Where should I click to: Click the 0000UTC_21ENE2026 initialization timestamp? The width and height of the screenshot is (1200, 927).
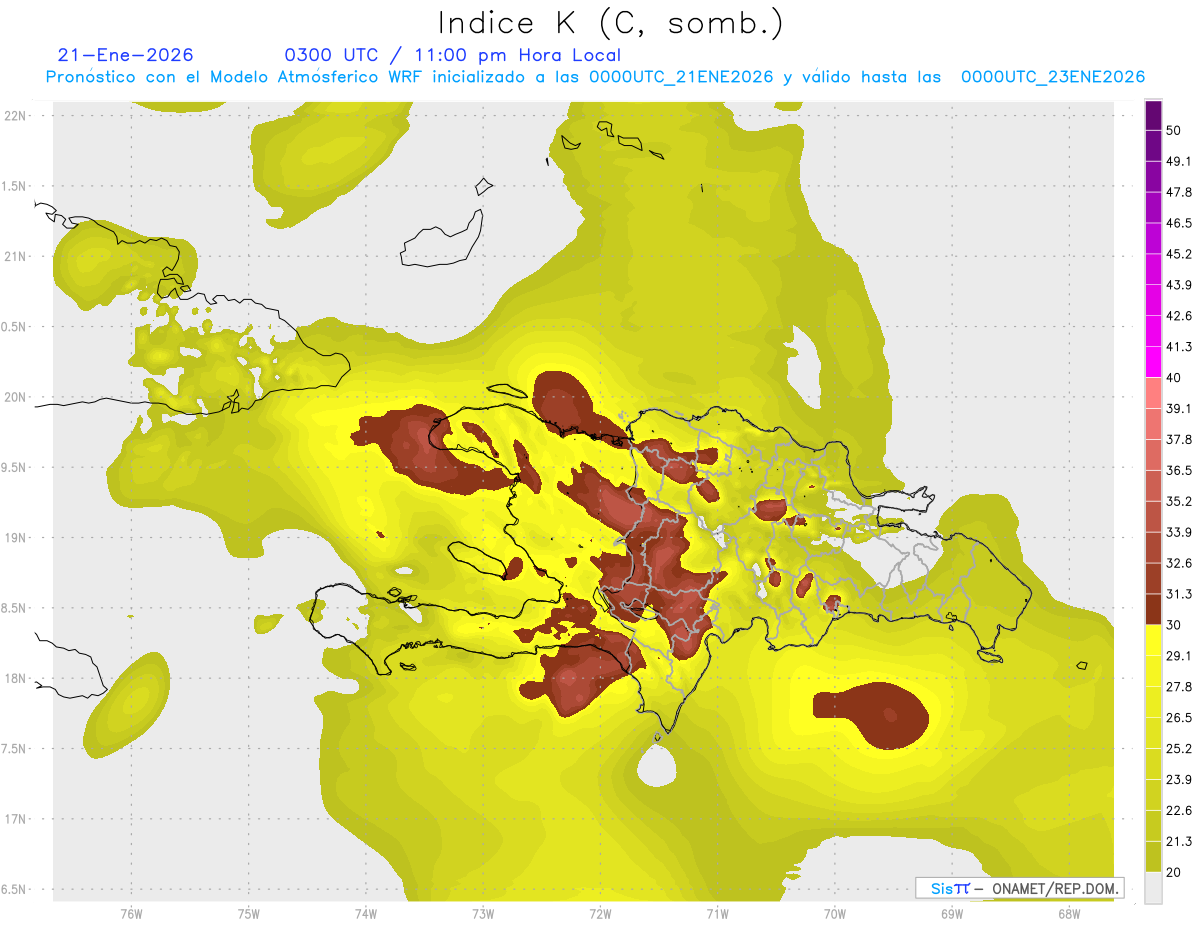point(681,77)
